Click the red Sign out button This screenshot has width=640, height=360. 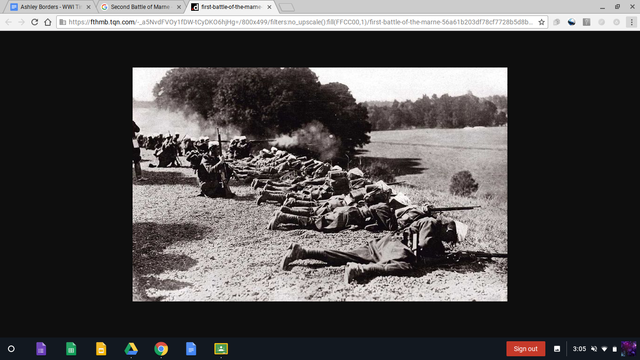526,349
